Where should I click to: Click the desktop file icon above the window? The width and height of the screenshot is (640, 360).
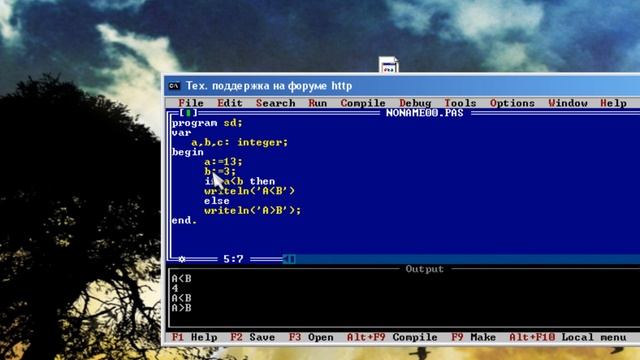coord(388,65)
